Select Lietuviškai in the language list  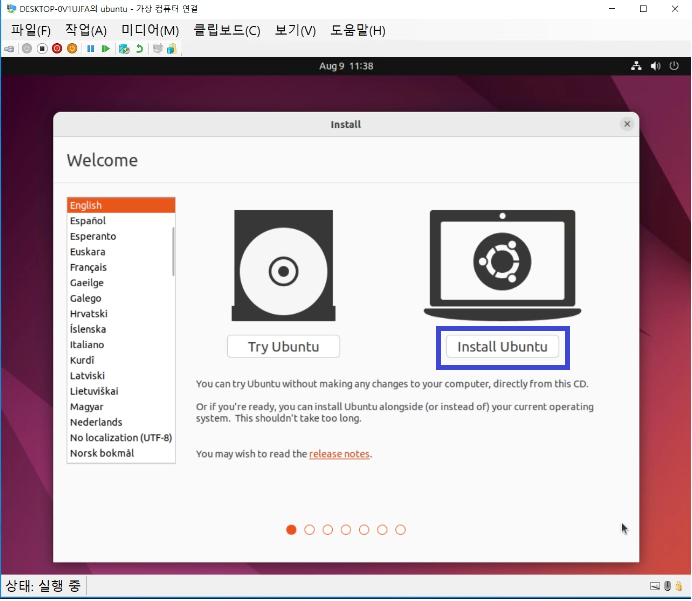pyautogui.click(x=121, y=391)
